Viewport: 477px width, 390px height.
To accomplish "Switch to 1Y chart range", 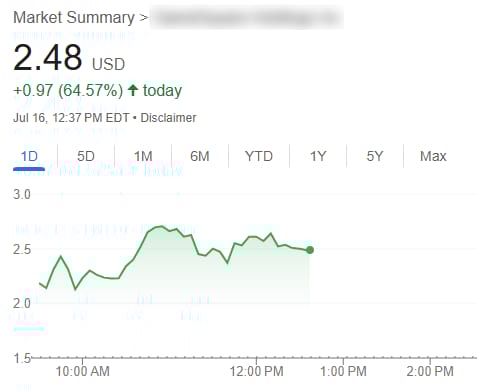I will coord(318,156).
